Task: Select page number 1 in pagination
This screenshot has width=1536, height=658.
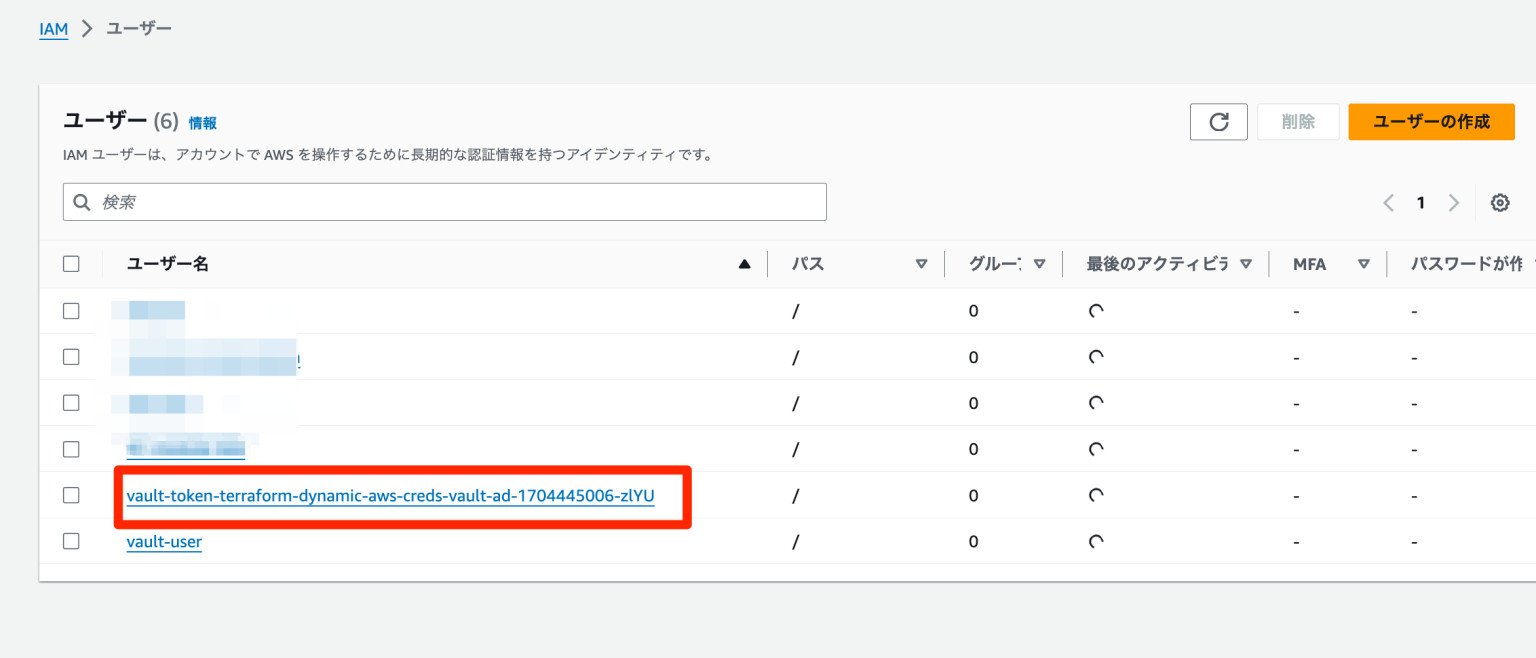Action: 1420,202
